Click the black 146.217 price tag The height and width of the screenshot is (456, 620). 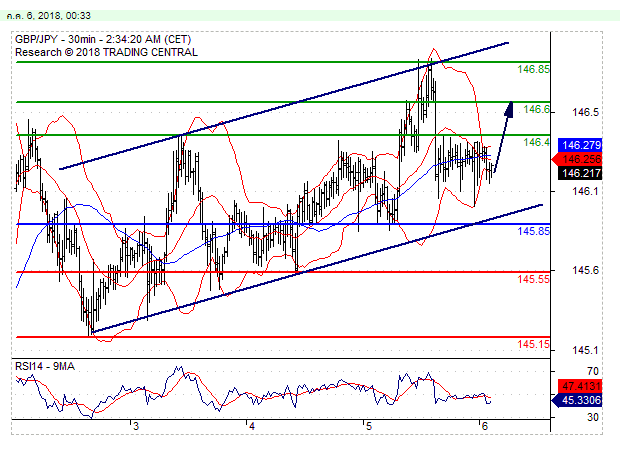pos(581,172)
